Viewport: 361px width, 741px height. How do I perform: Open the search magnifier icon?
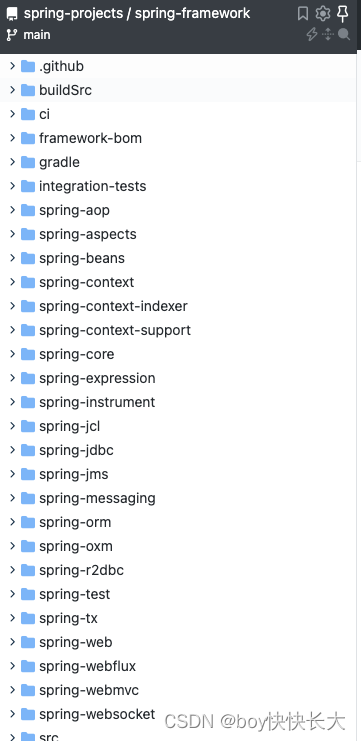tap(344, 34)
